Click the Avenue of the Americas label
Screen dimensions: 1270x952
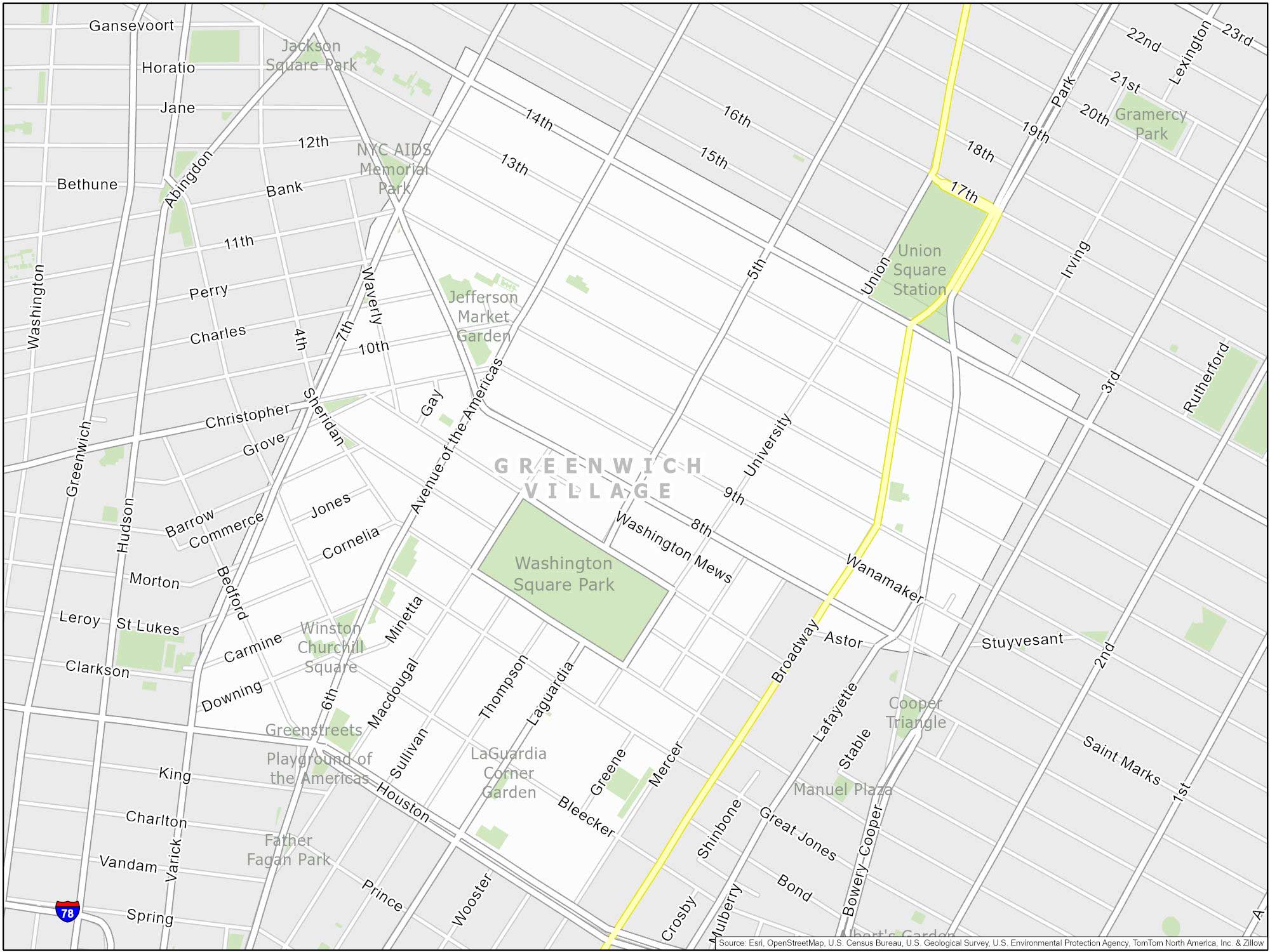point(456,436)
